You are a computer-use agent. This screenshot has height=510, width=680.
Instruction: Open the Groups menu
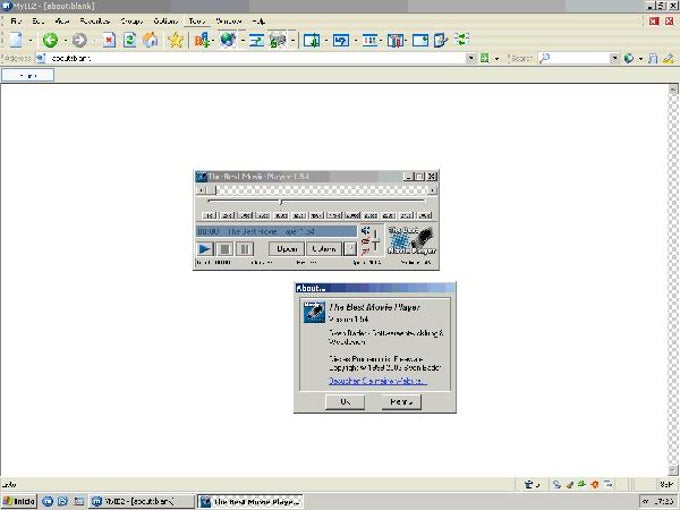(x=132, y=21)
